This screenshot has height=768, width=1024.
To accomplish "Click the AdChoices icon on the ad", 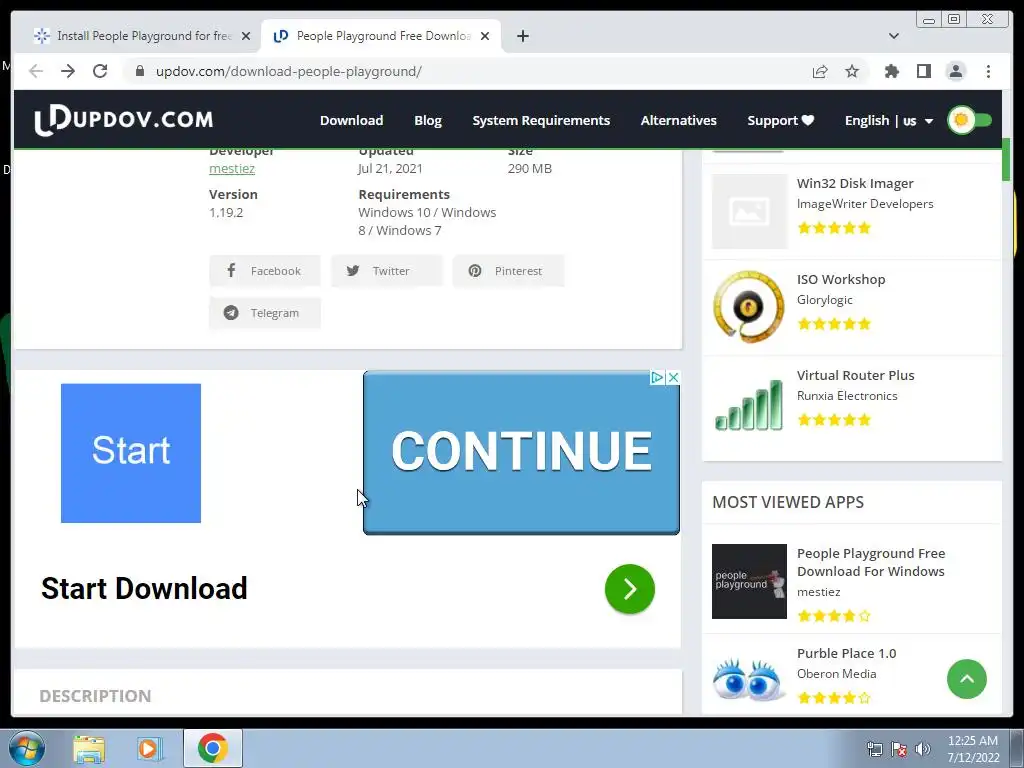I will (658, 377).
